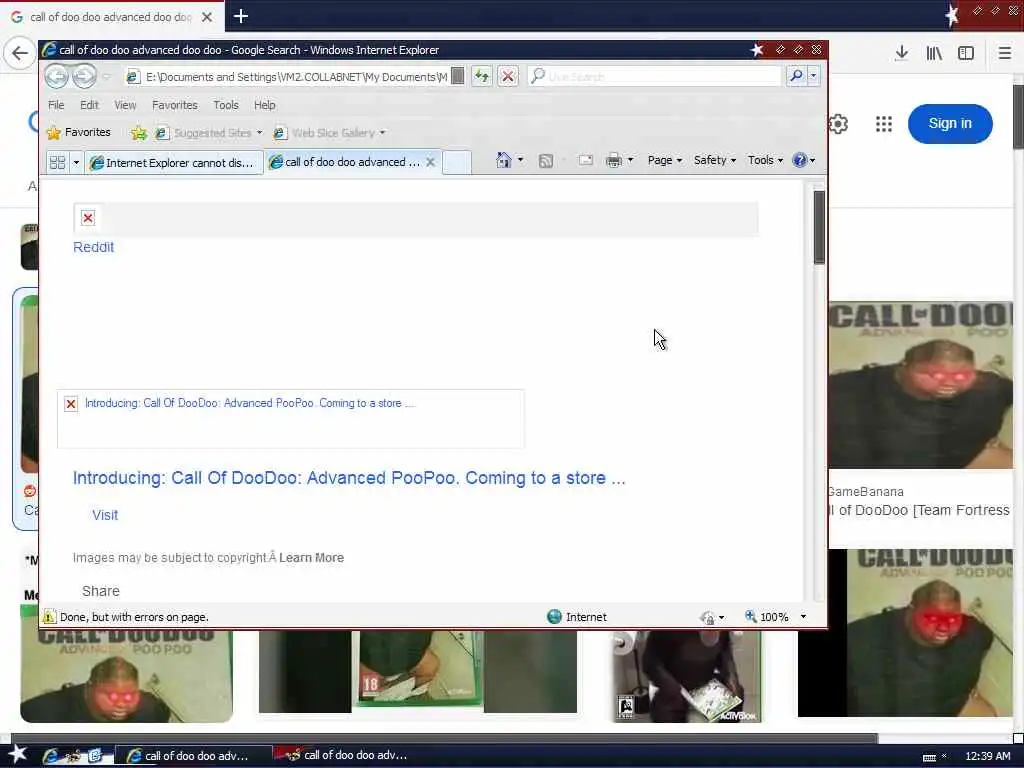Open the Safety command menu
Image resolution: width=1024 pixels, height=768 pixels.
tap(714, 160)
